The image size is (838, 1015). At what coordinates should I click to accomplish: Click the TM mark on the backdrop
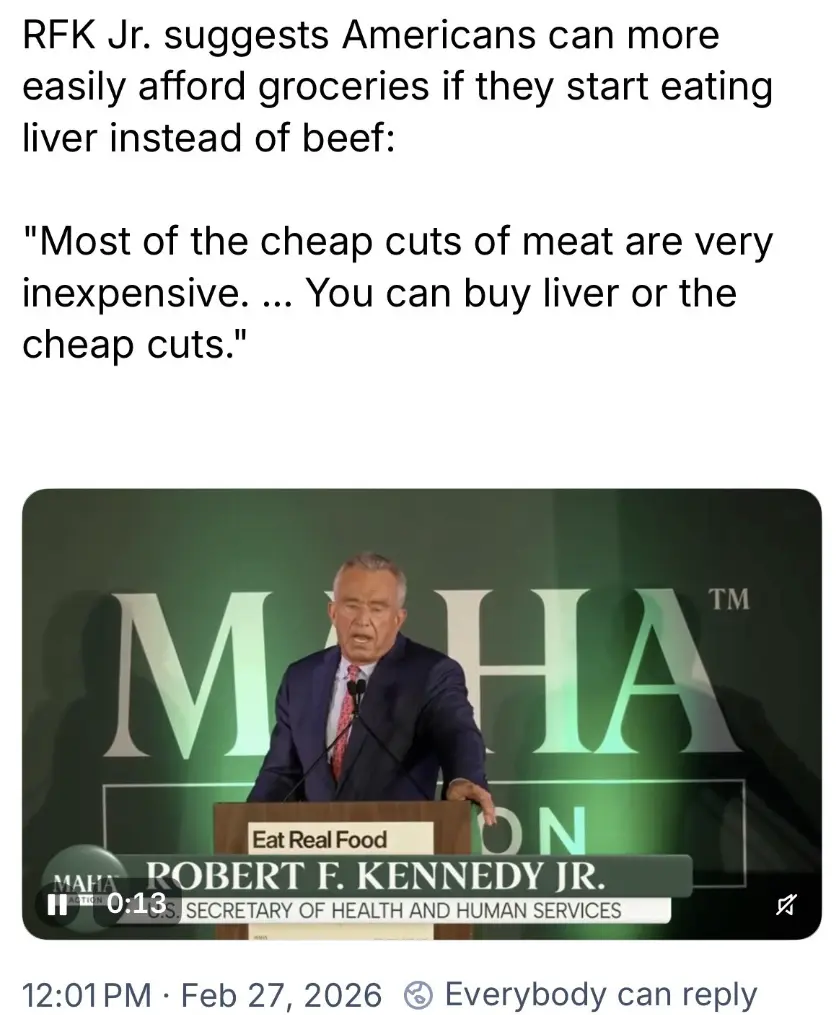(x=728, y=600)
